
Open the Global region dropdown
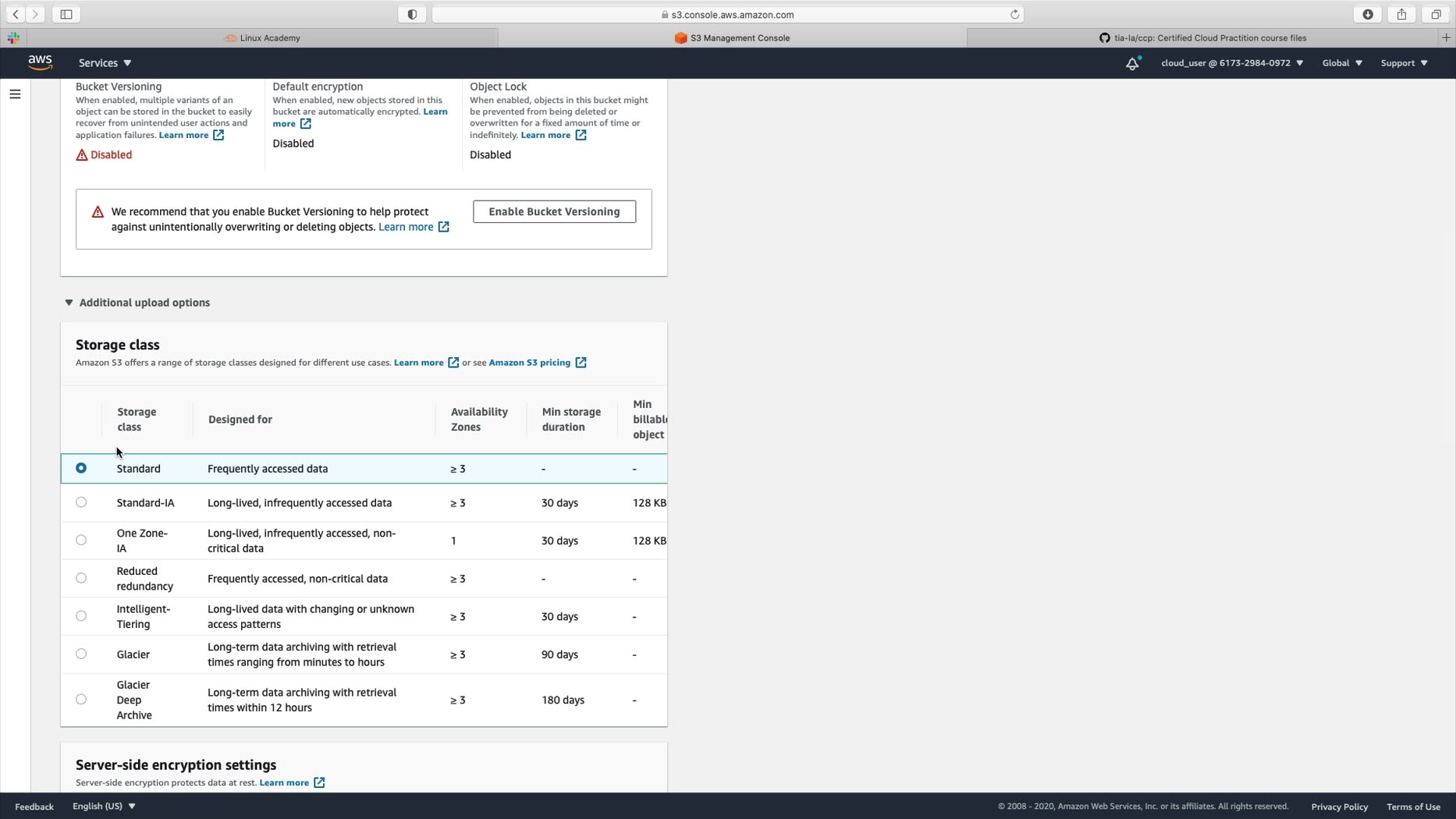(1342, 63)
